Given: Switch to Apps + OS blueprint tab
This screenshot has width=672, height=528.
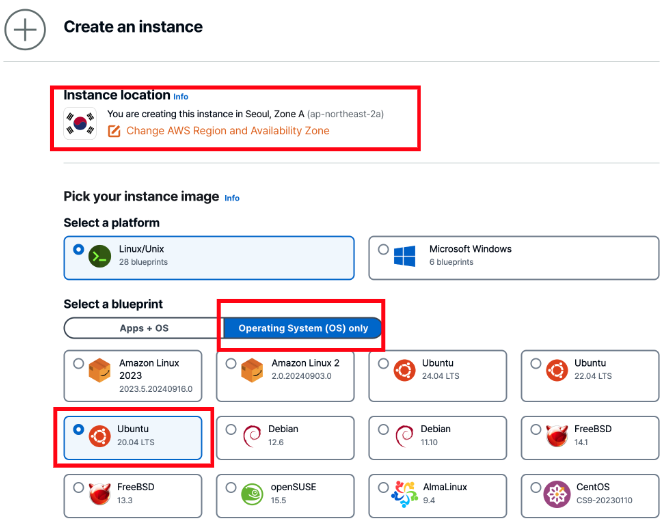Looking at the screenshot, I should point(144,328).
